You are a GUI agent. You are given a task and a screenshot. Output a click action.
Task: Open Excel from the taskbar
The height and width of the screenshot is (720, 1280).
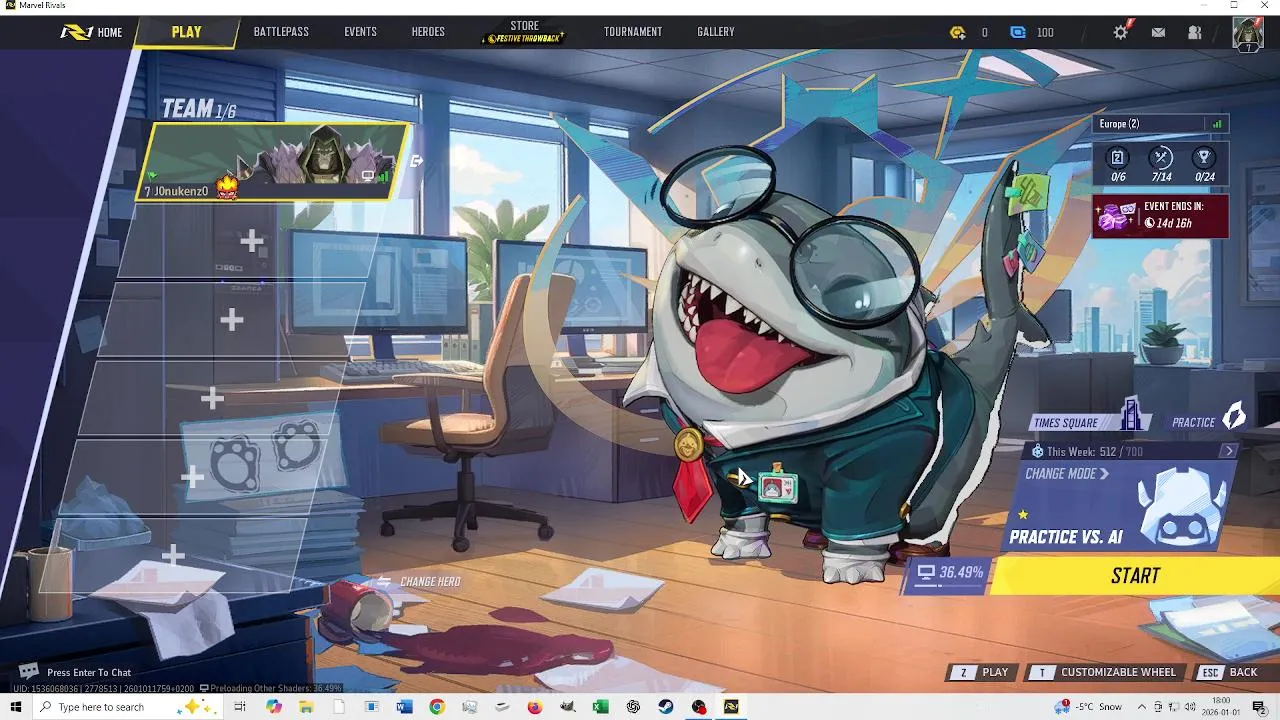point(600,707)
